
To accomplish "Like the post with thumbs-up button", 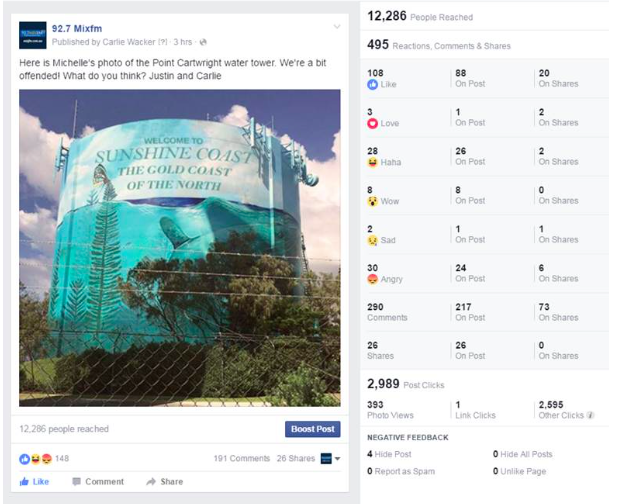I will coord(34,481).
